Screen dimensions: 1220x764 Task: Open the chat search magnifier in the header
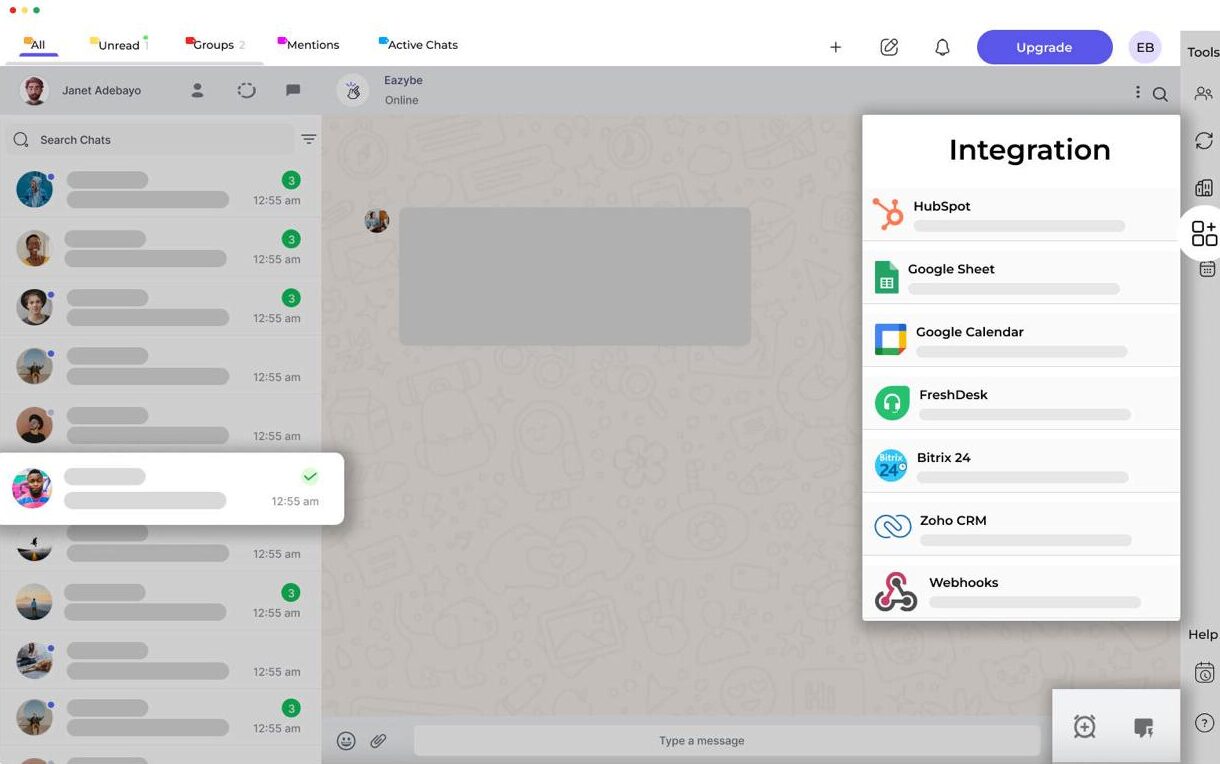(x=1160, y=91)
